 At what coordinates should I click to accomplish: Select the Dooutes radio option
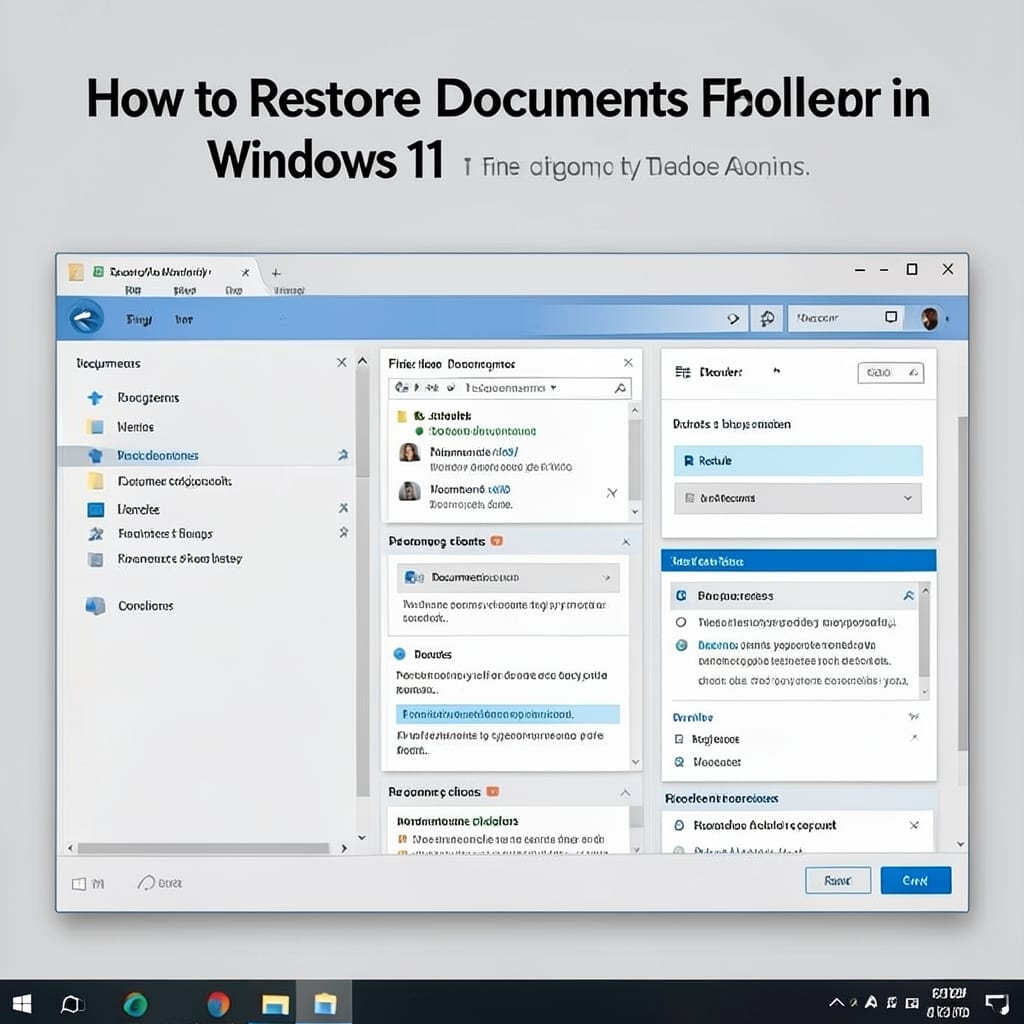400,654
